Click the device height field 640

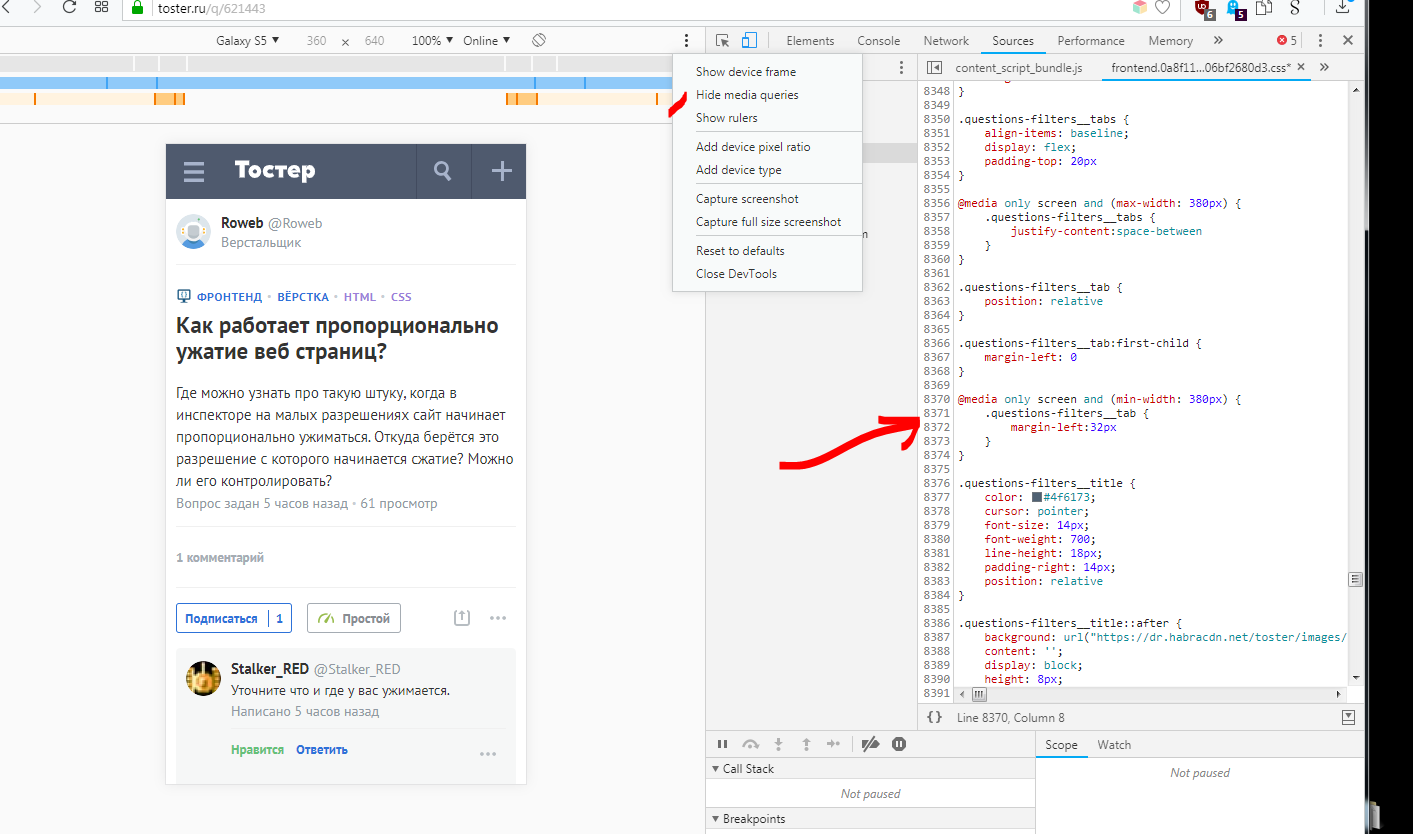click(x=374, y=41)
